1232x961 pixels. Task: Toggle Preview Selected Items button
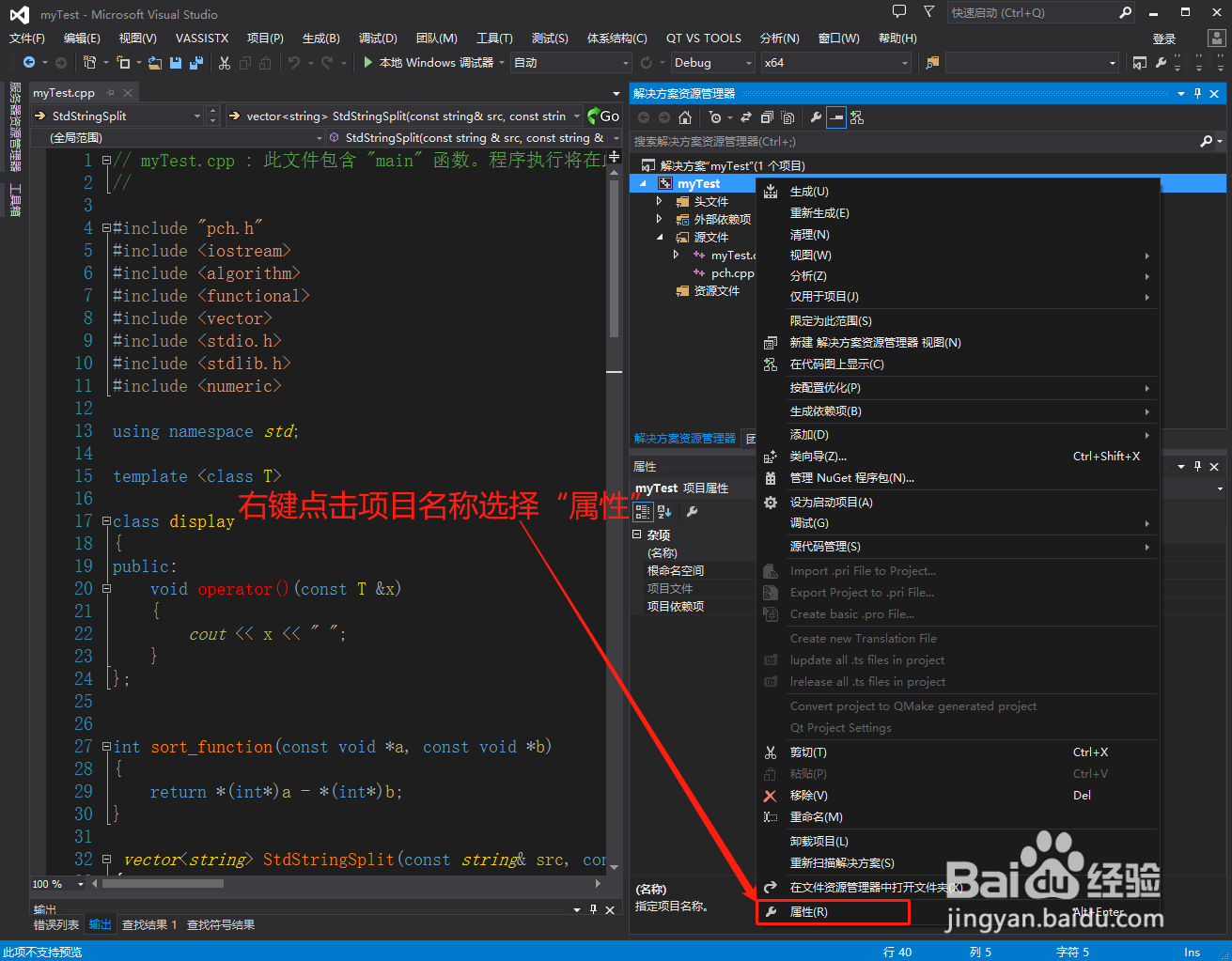(836, 117)
